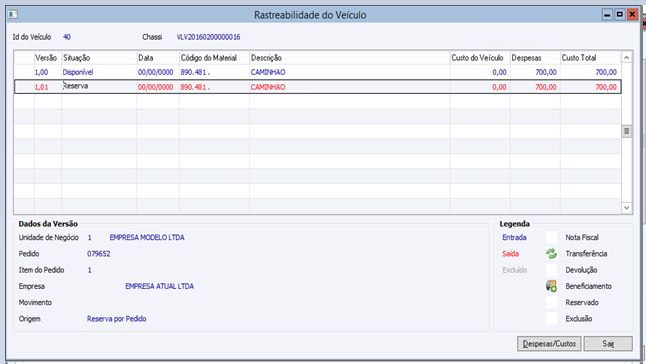Maximize the Rastreabilidade do Veículo window

(620, 15)
